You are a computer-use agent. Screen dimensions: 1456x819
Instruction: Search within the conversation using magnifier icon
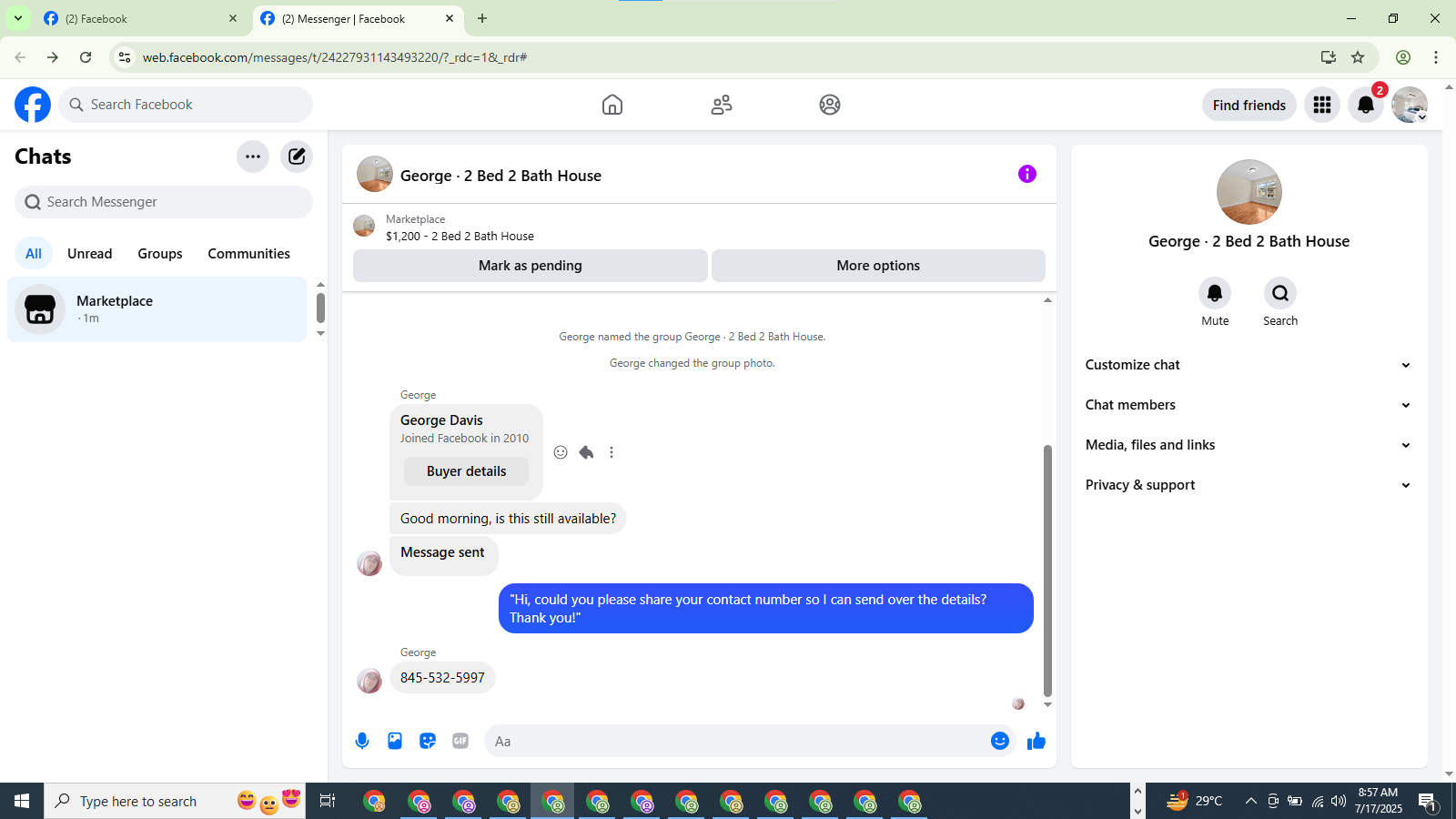coord(1280,293)
